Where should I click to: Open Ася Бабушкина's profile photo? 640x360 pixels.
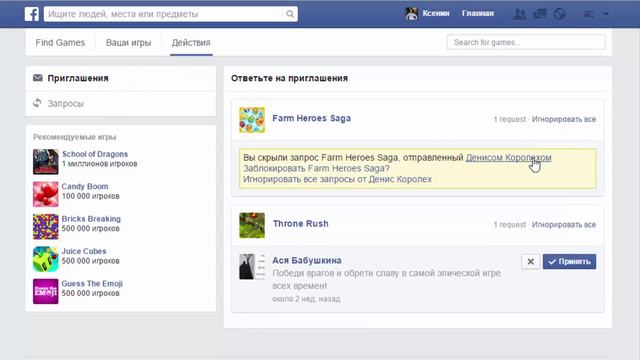pos(252,267)
